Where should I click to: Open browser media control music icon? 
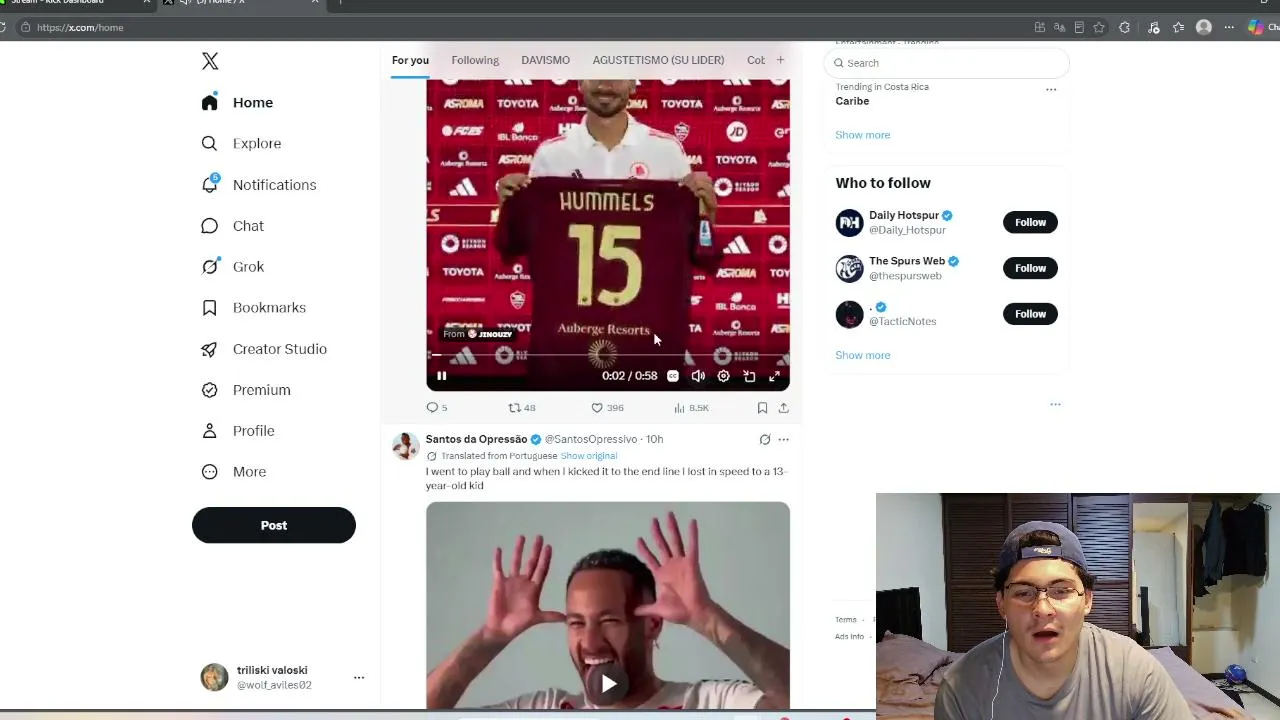[1153, 27]
